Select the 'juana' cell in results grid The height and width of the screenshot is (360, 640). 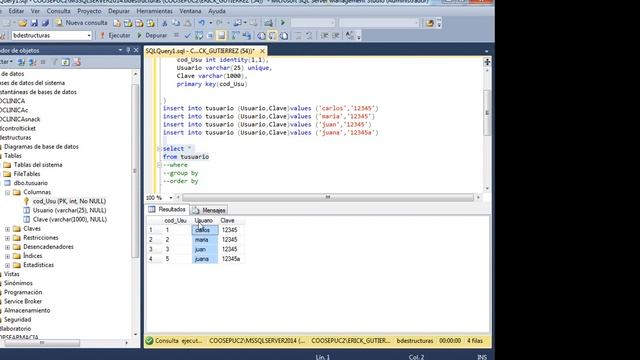tap(204, 259)
